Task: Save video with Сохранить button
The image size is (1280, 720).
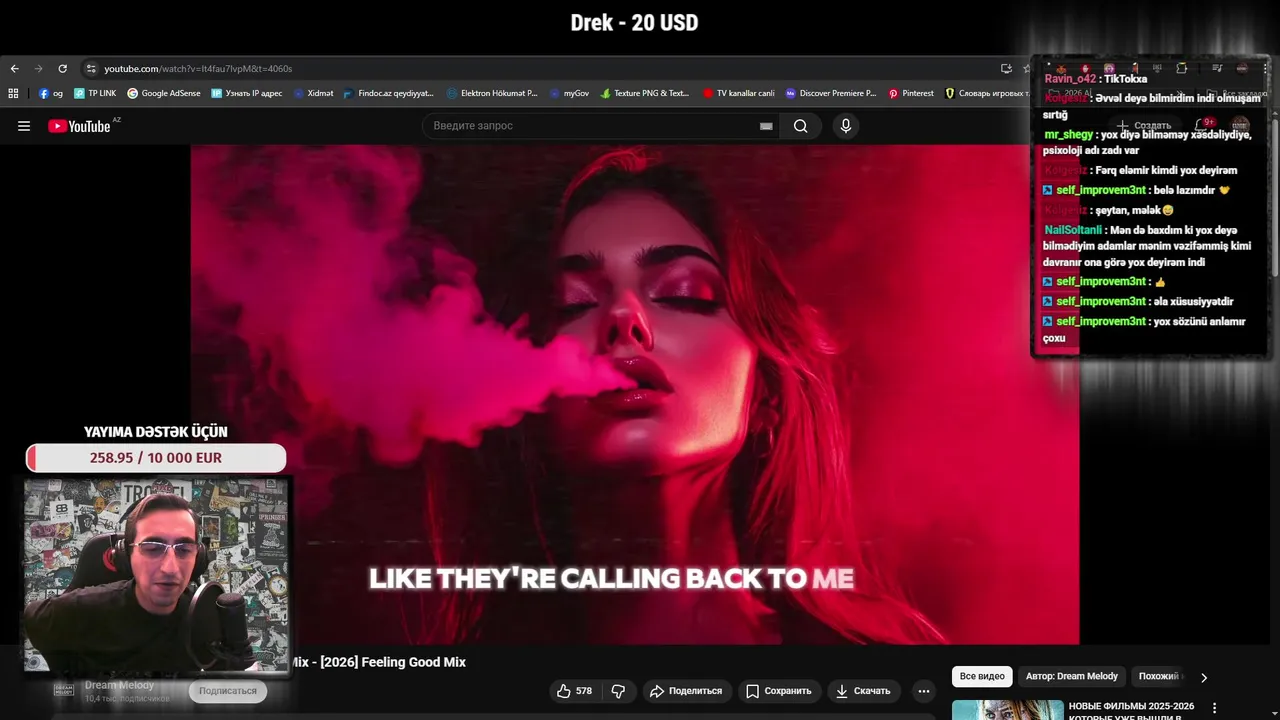Action: [x=779, y=691]
